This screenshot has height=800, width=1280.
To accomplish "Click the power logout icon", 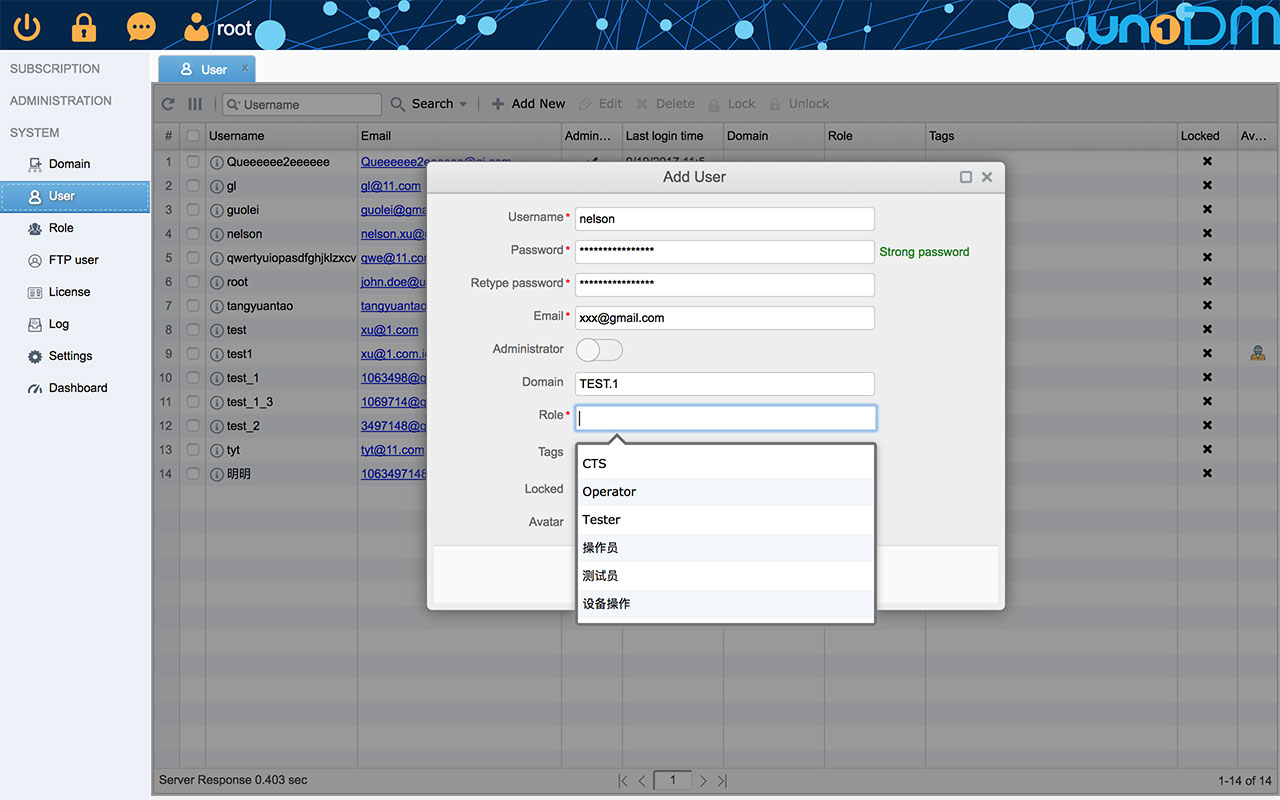I will tap(27, 27).
